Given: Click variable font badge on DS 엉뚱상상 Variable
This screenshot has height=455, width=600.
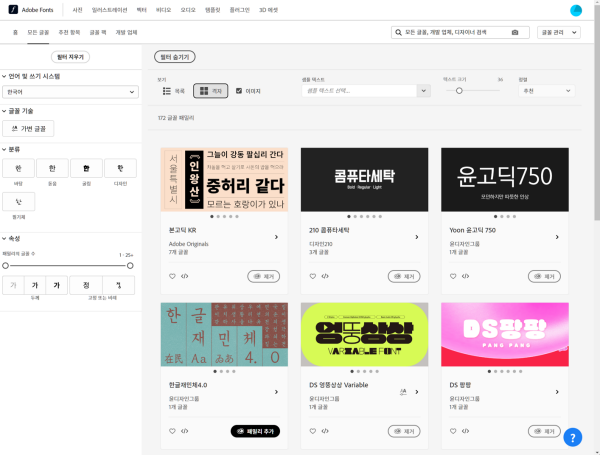Looking at the screenshot, I should point(403,392).
